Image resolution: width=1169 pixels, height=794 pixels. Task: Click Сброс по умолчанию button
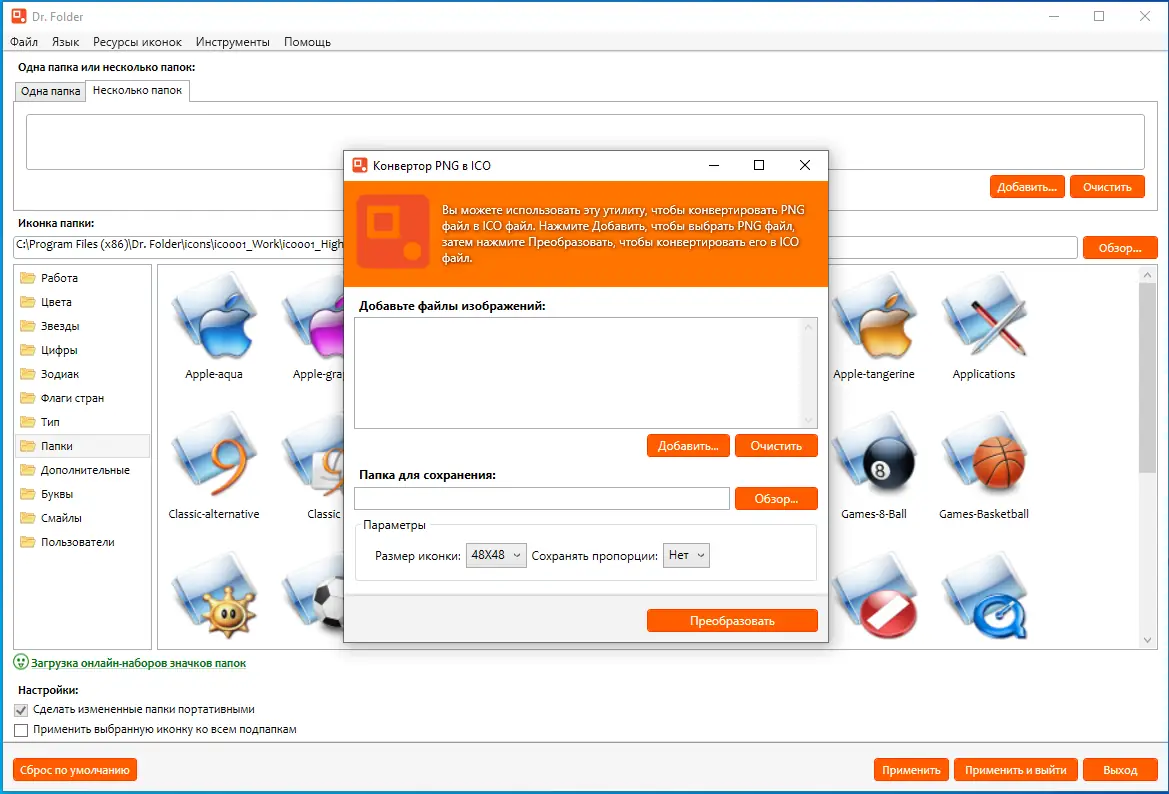point(75,770)
